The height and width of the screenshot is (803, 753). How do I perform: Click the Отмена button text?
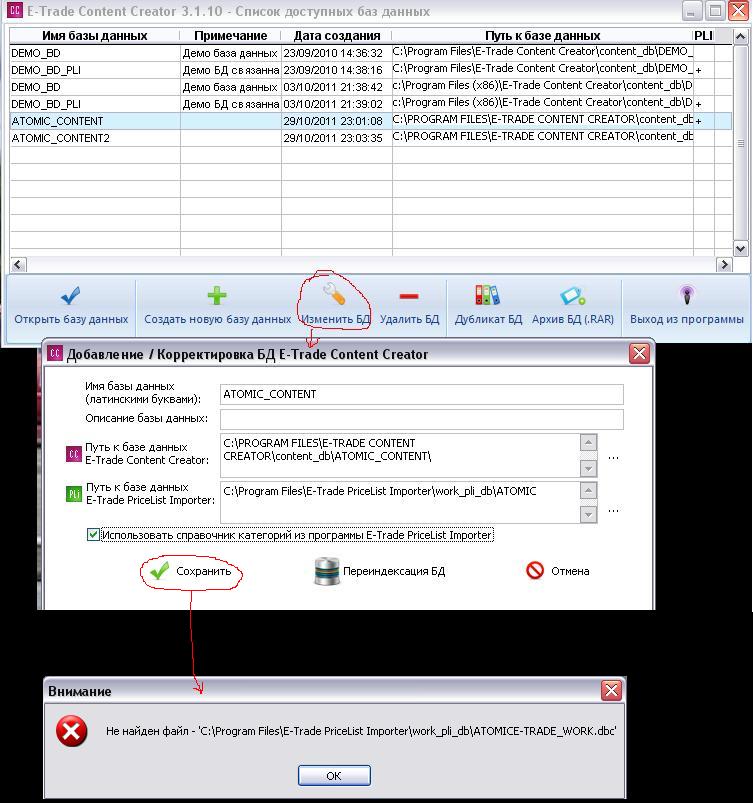point(570,571)
